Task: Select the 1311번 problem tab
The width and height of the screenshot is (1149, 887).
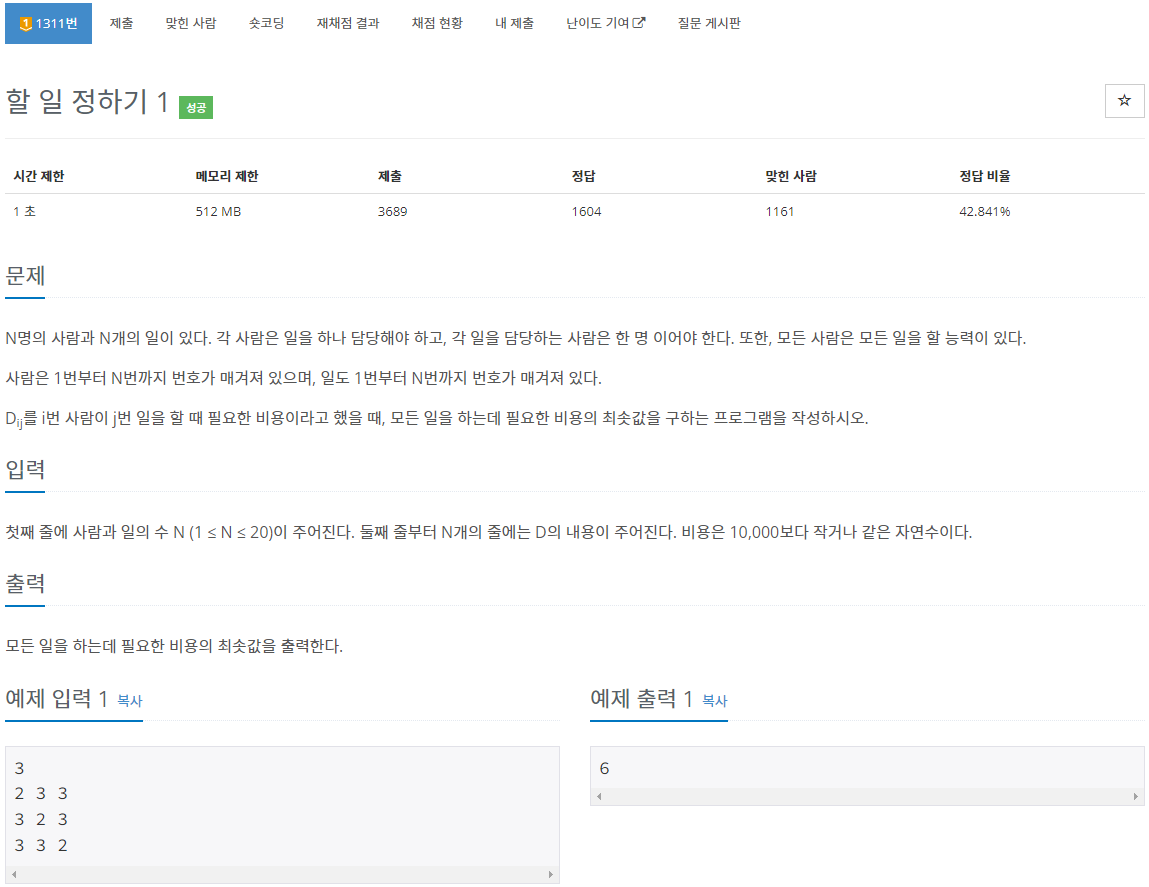Action: [x=48, y=22]
